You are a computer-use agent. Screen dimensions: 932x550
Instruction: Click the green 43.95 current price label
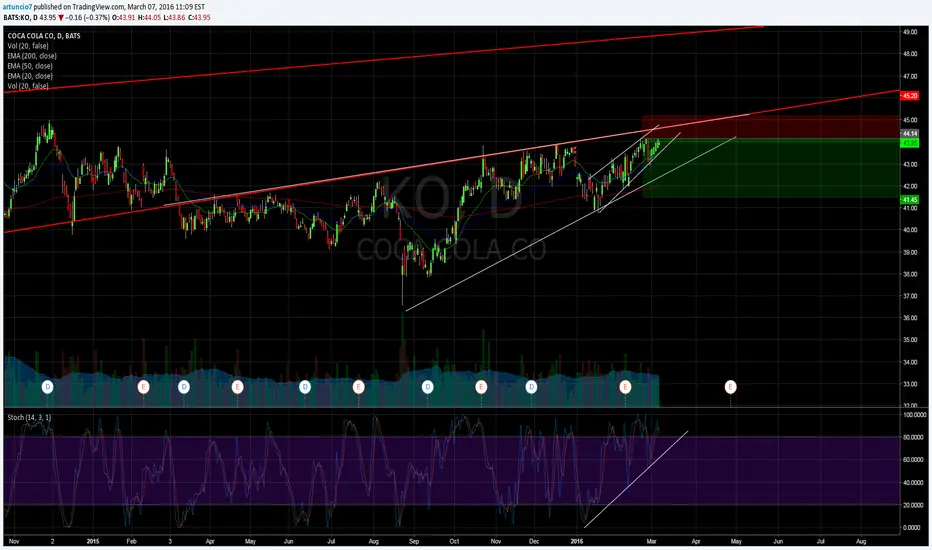point(910,143)
